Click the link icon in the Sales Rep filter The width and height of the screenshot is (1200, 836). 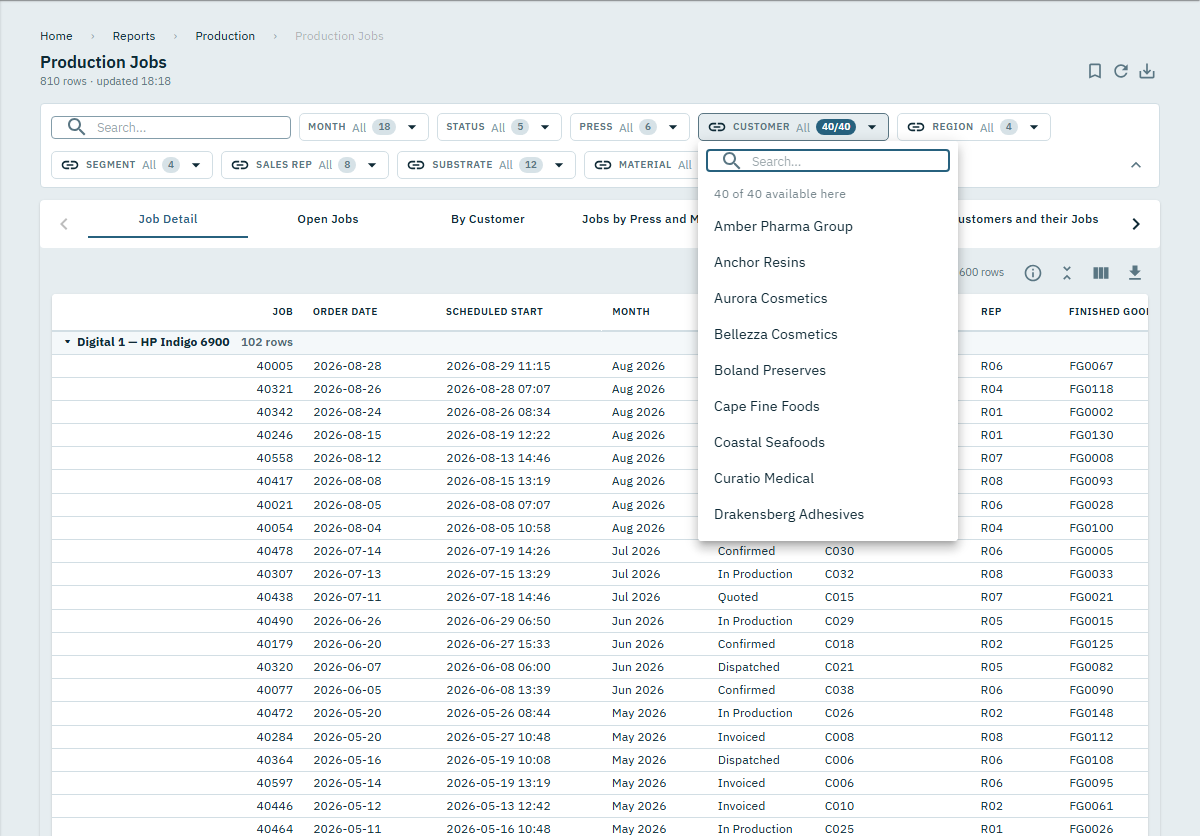pos(240,165)
